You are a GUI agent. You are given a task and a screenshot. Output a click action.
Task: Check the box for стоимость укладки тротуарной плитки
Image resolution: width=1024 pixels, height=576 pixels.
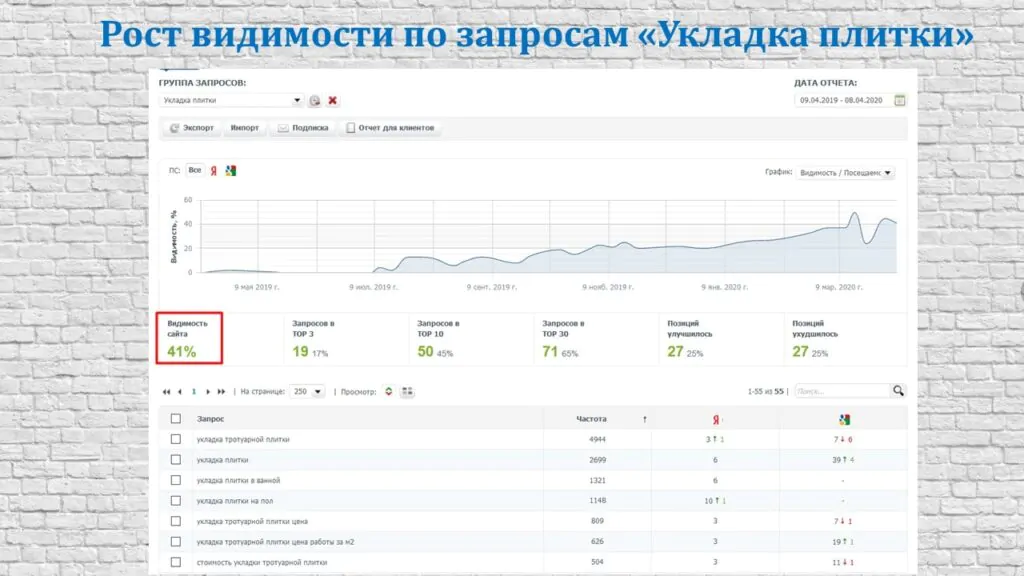[x=176, y=562]
